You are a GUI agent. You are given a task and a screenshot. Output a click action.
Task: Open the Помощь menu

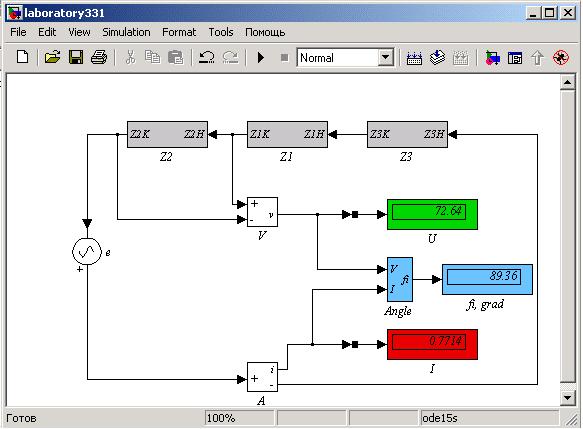pos(265,32)
